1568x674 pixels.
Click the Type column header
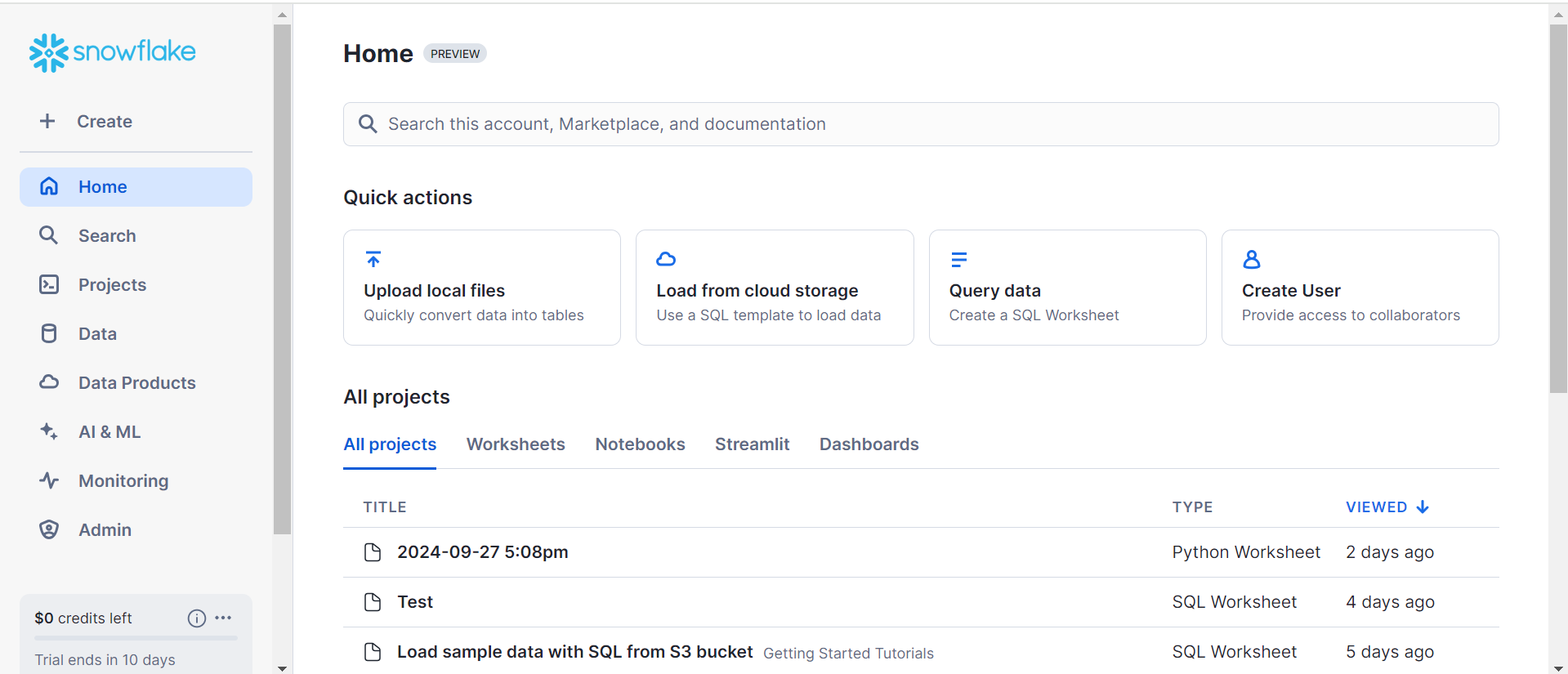click(1192, 507)
